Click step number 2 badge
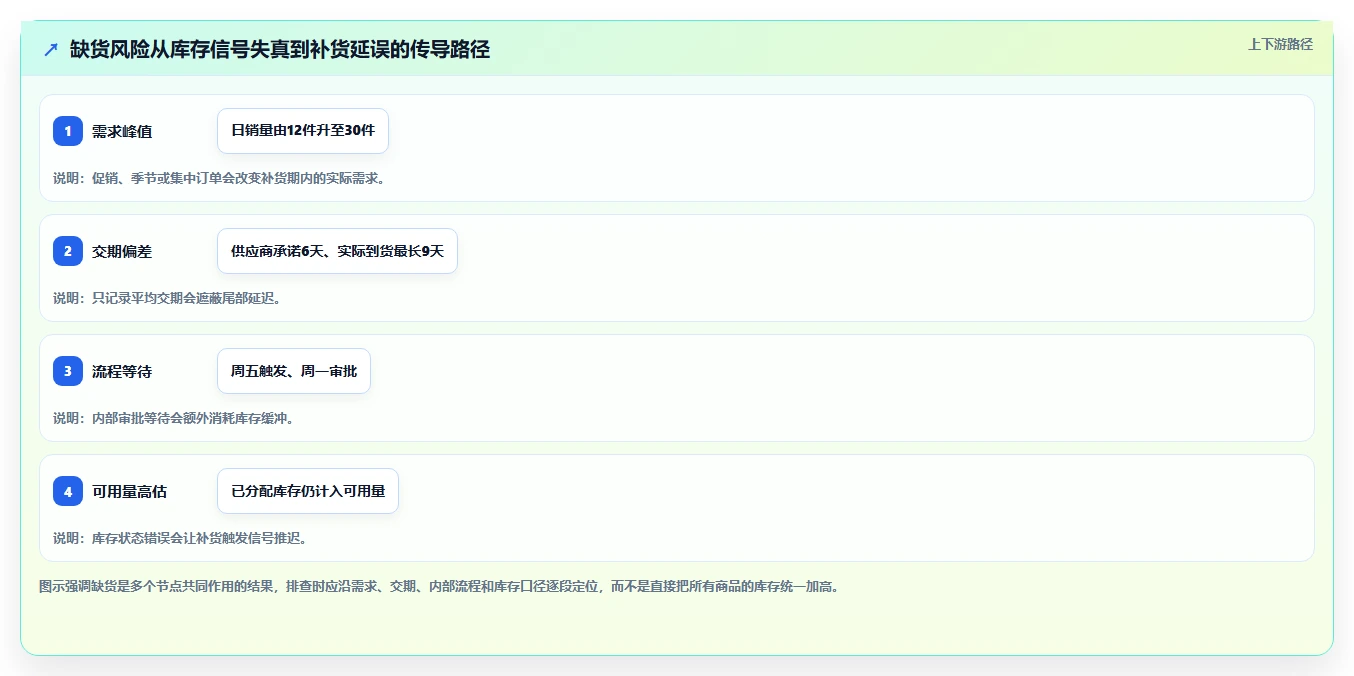Image resolution: width=1354 pixels, height=676 pixels. [68, 251]
